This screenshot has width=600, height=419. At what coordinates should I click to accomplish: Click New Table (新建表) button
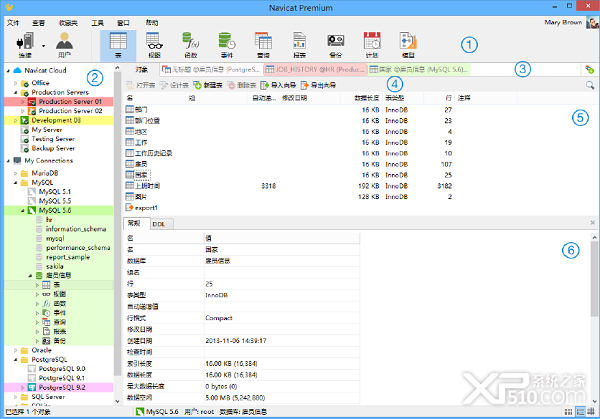coord(208,85)
